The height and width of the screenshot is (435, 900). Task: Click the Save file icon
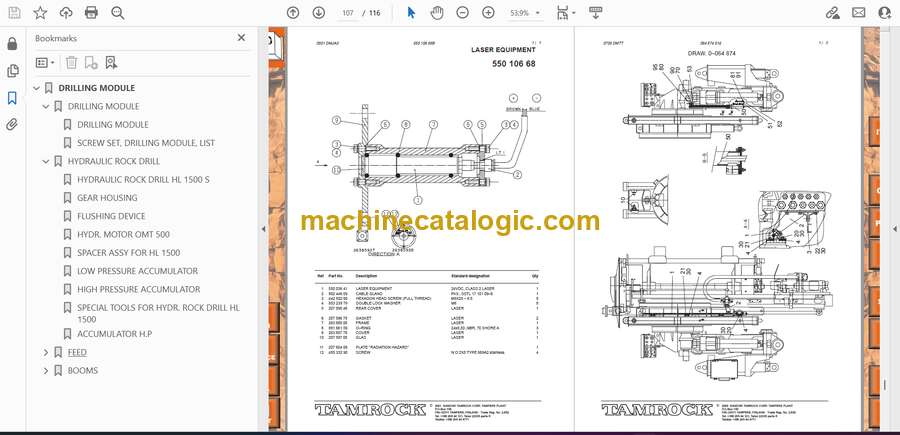tap(14, 13)
